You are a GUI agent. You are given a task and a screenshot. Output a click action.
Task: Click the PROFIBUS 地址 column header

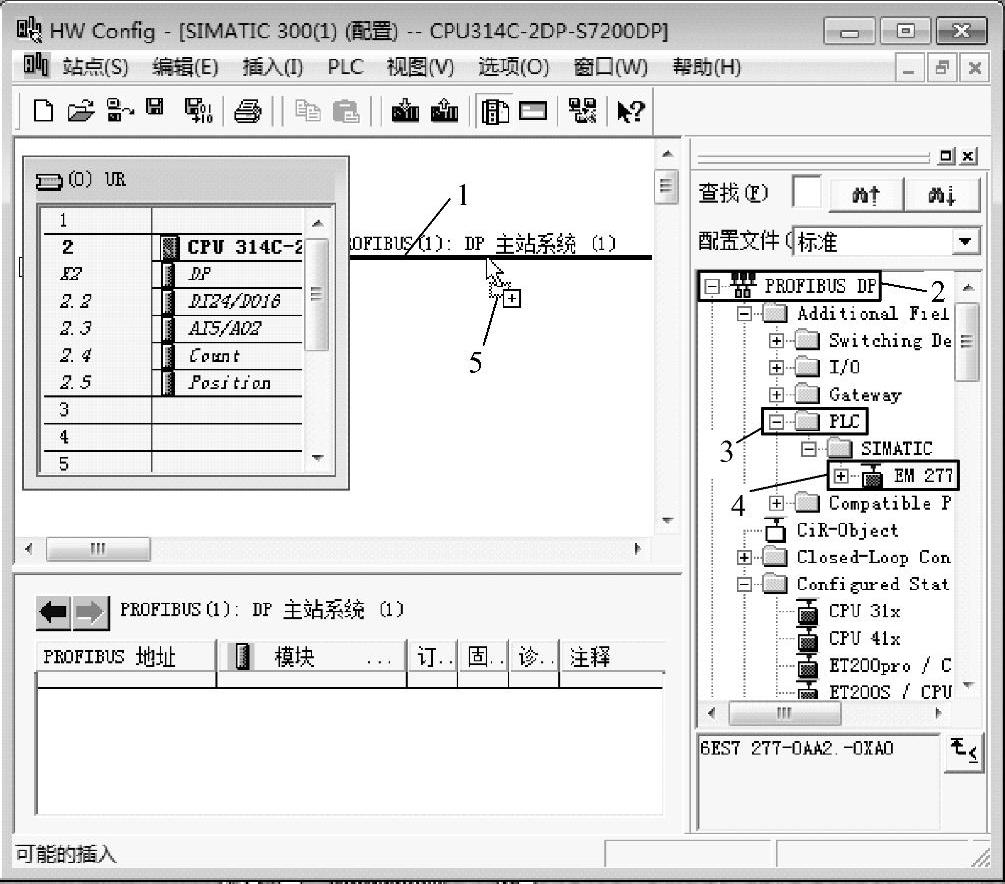click(x=126, y=656)
